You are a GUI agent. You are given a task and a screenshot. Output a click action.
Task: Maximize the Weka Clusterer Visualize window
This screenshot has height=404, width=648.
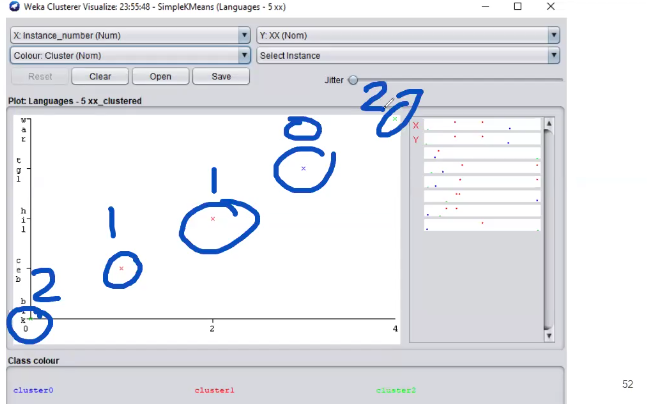click(518, 6)
